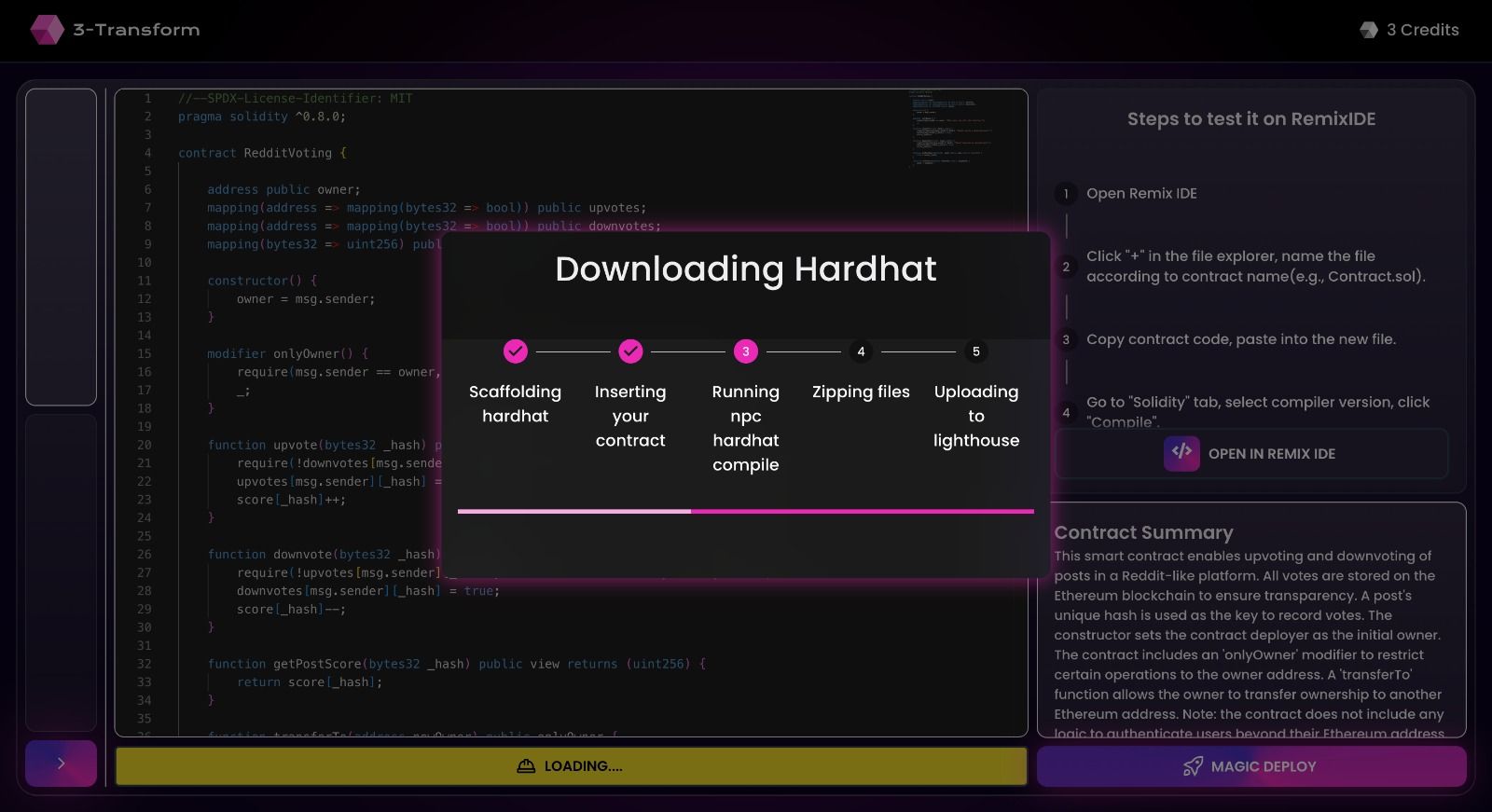Click the 3-Transform cube logo
The image size is (1492, 812).
(x=48, y=30)
